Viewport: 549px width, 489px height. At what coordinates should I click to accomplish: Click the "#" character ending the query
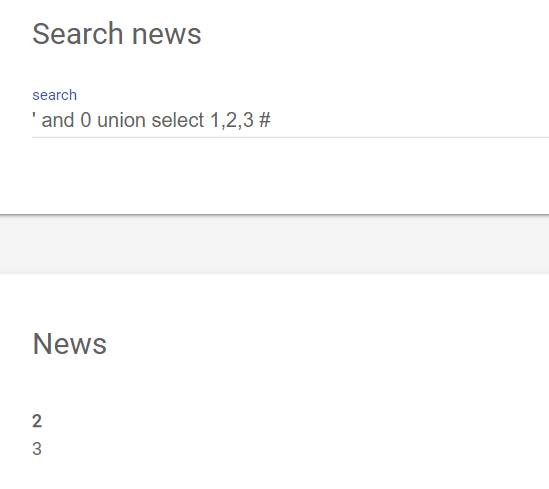tap(265, 120)
